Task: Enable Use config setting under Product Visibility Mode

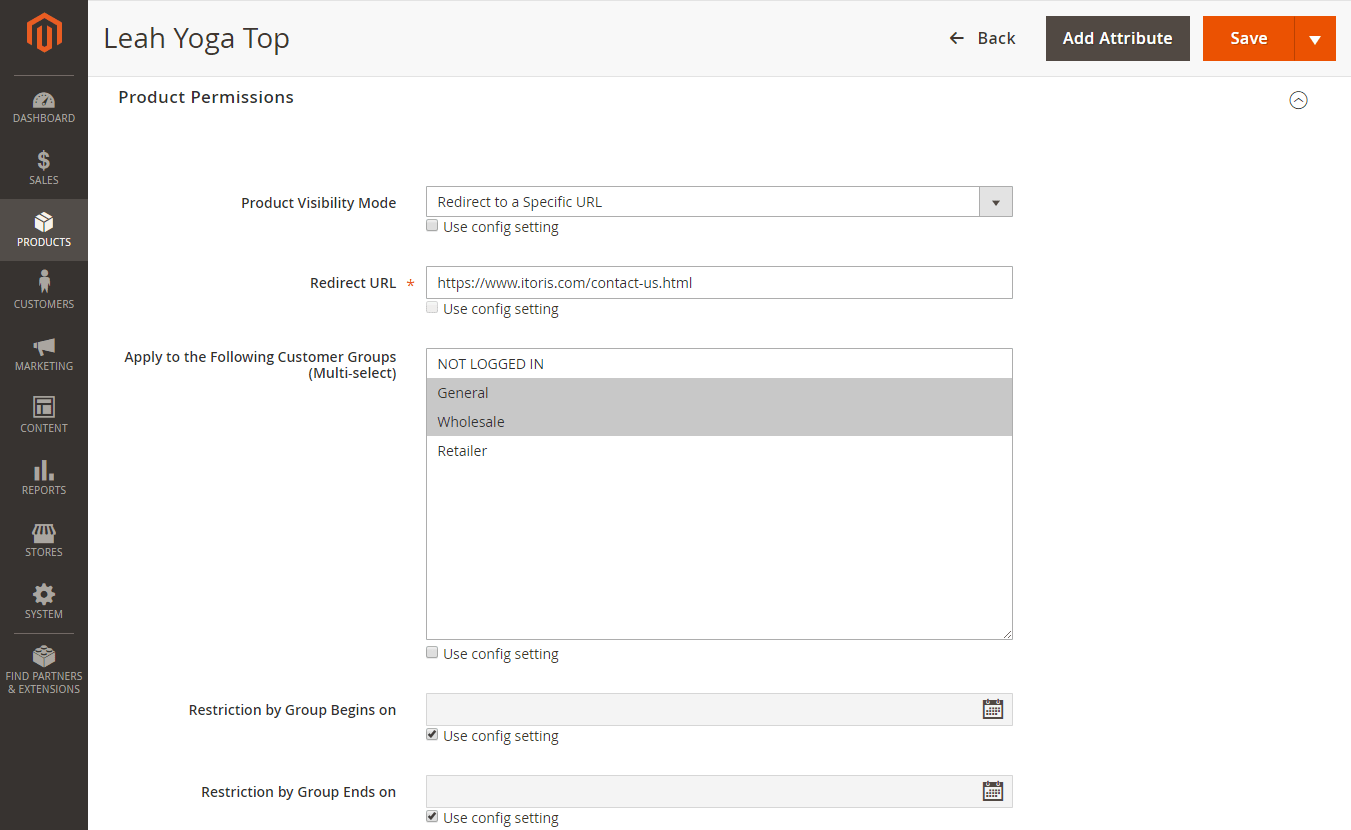Action: pyautogui.click(x=432, y=225)
